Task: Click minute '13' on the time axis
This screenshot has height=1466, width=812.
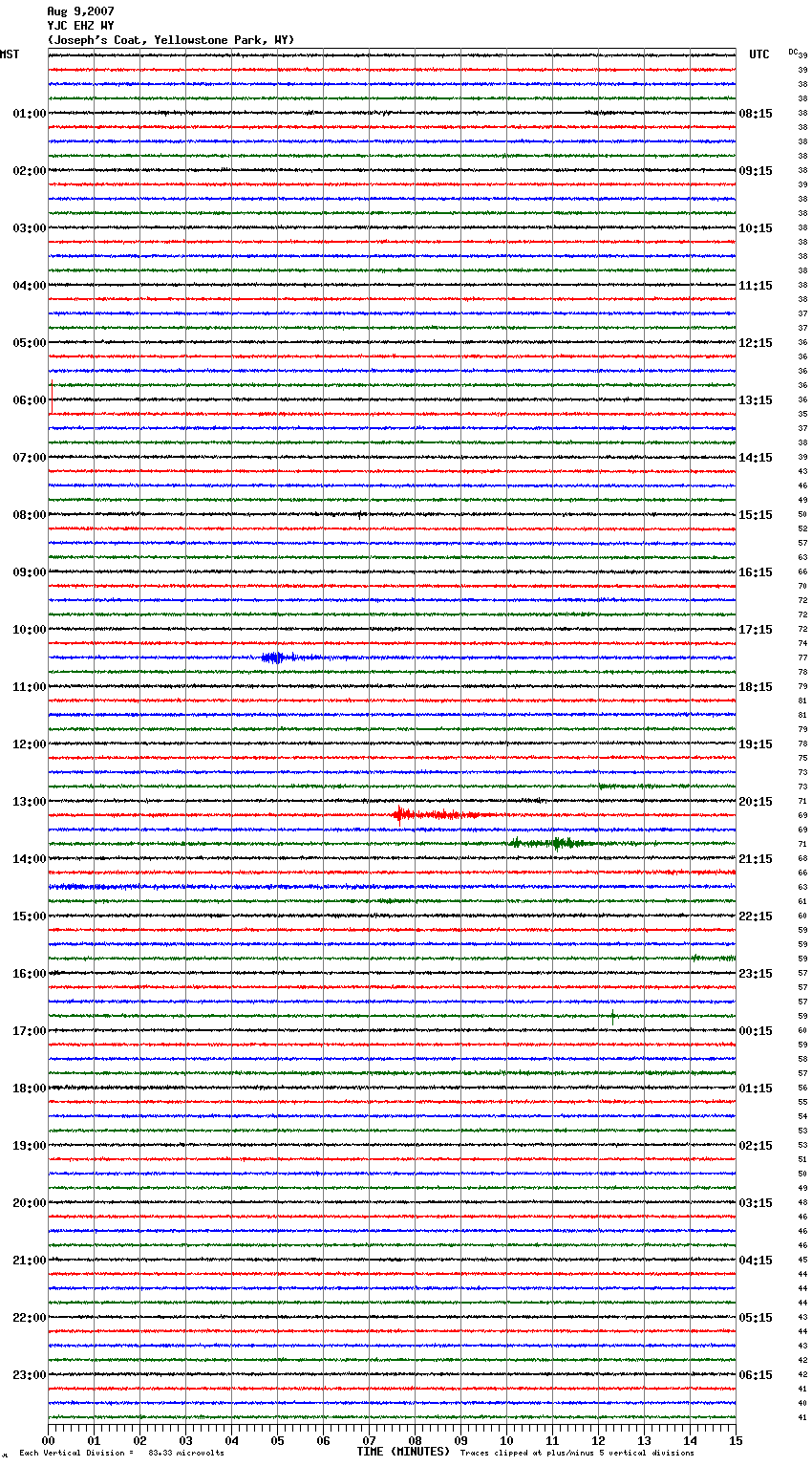Action: coord(644,1440)
